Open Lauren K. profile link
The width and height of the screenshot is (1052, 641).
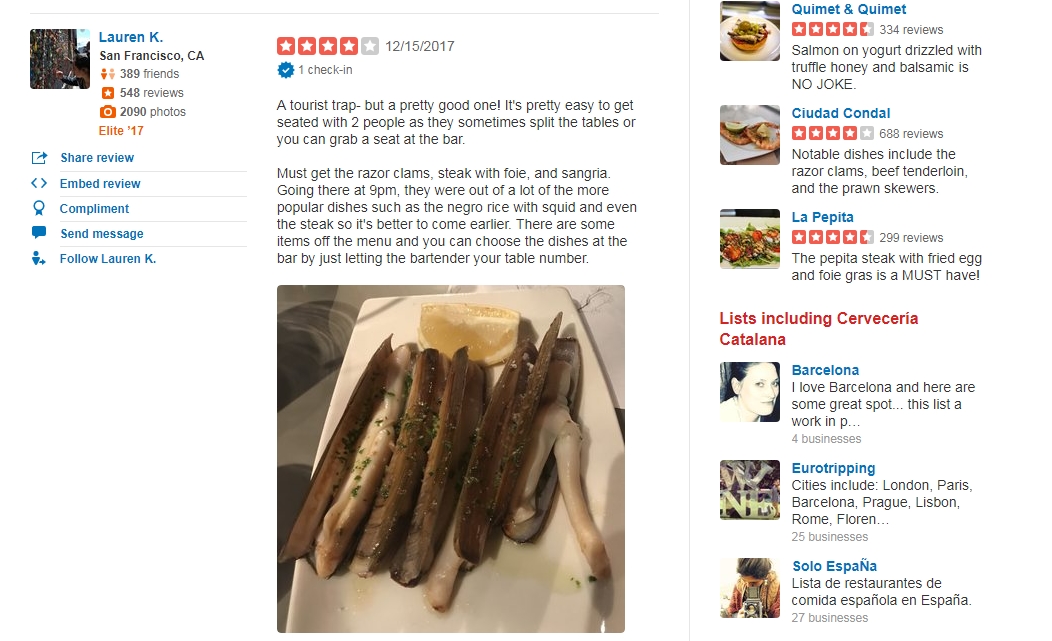point(131,37)
